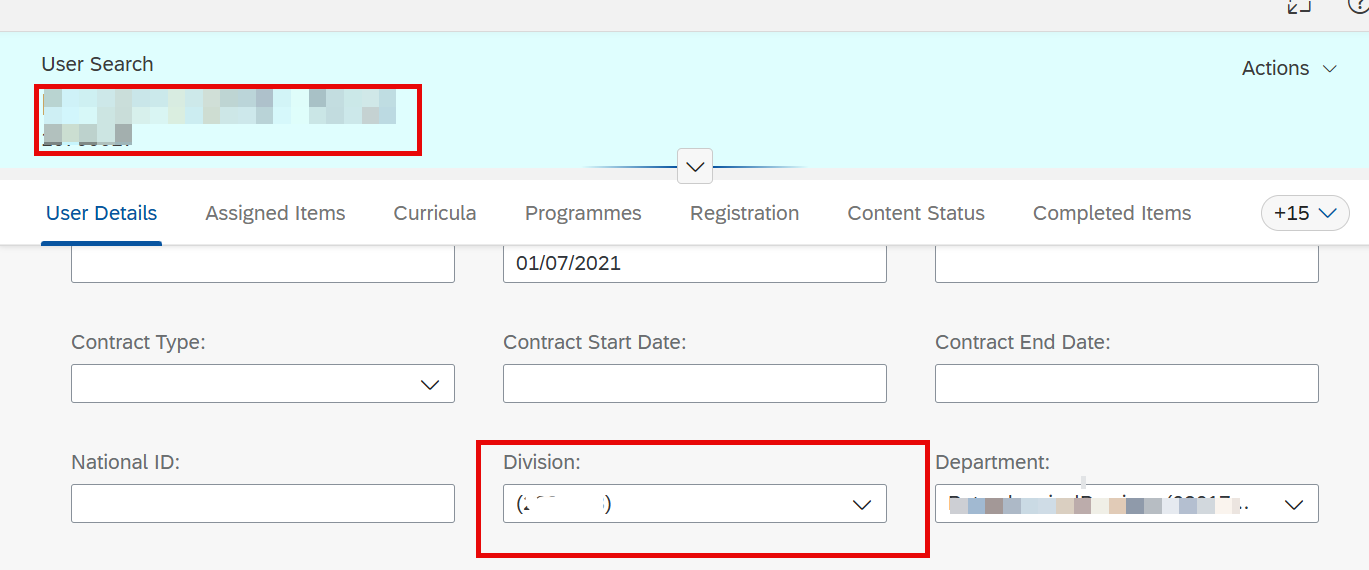The image size is (1369, 570).
Task: Switch to the Assigned Items tab
Action: (x=275, y=213)
